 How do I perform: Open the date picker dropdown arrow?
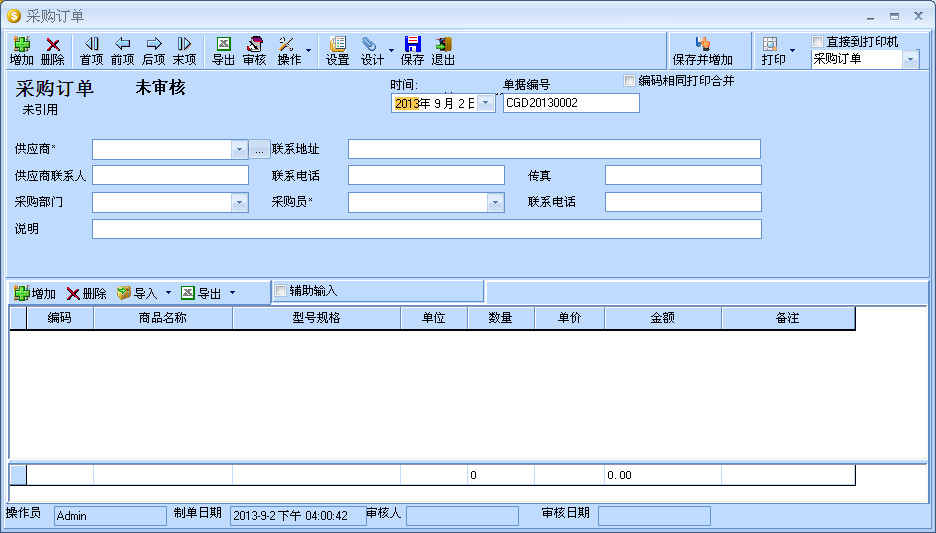click(x=486, y=103)
